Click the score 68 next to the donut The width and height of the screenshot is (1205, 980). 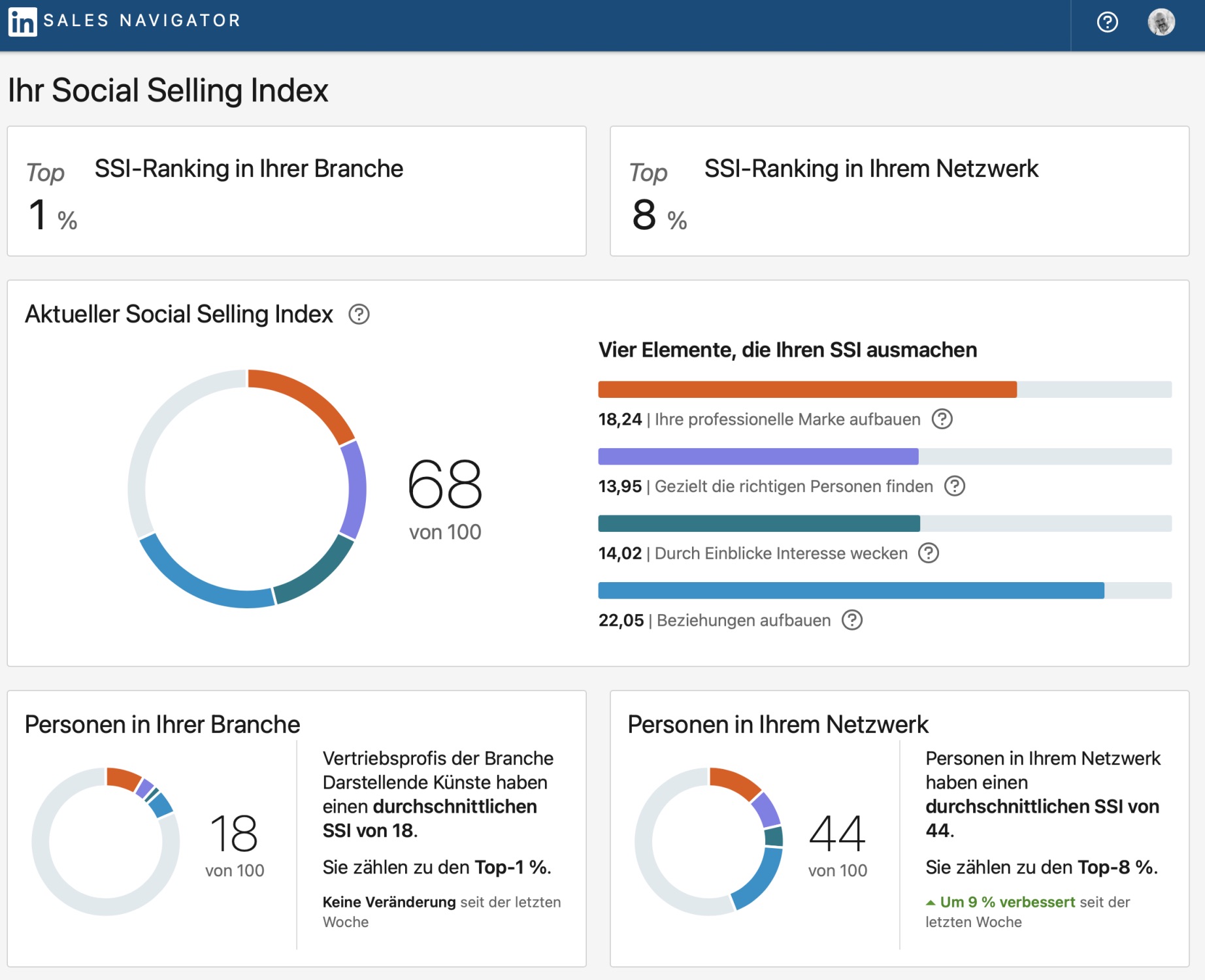tap(445, 485)
